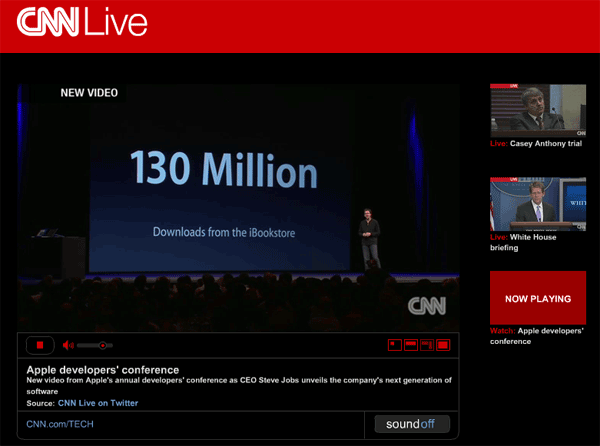Stop the video with the red square button
The width and height of the screenshot is (600, 446).
[40, 345]
